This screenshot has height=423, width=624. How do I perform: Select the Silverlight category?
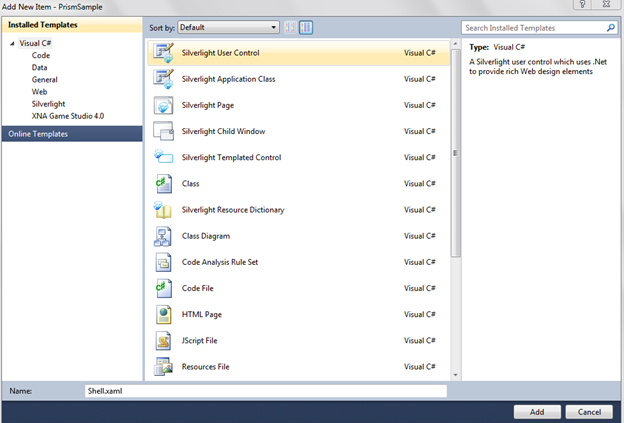(x=49, y=104)
